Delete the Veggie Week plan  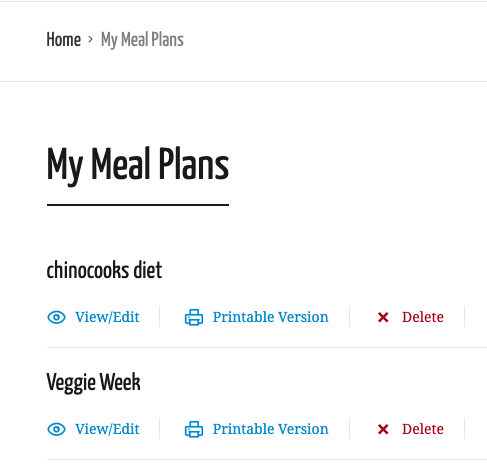pos(423,429)
